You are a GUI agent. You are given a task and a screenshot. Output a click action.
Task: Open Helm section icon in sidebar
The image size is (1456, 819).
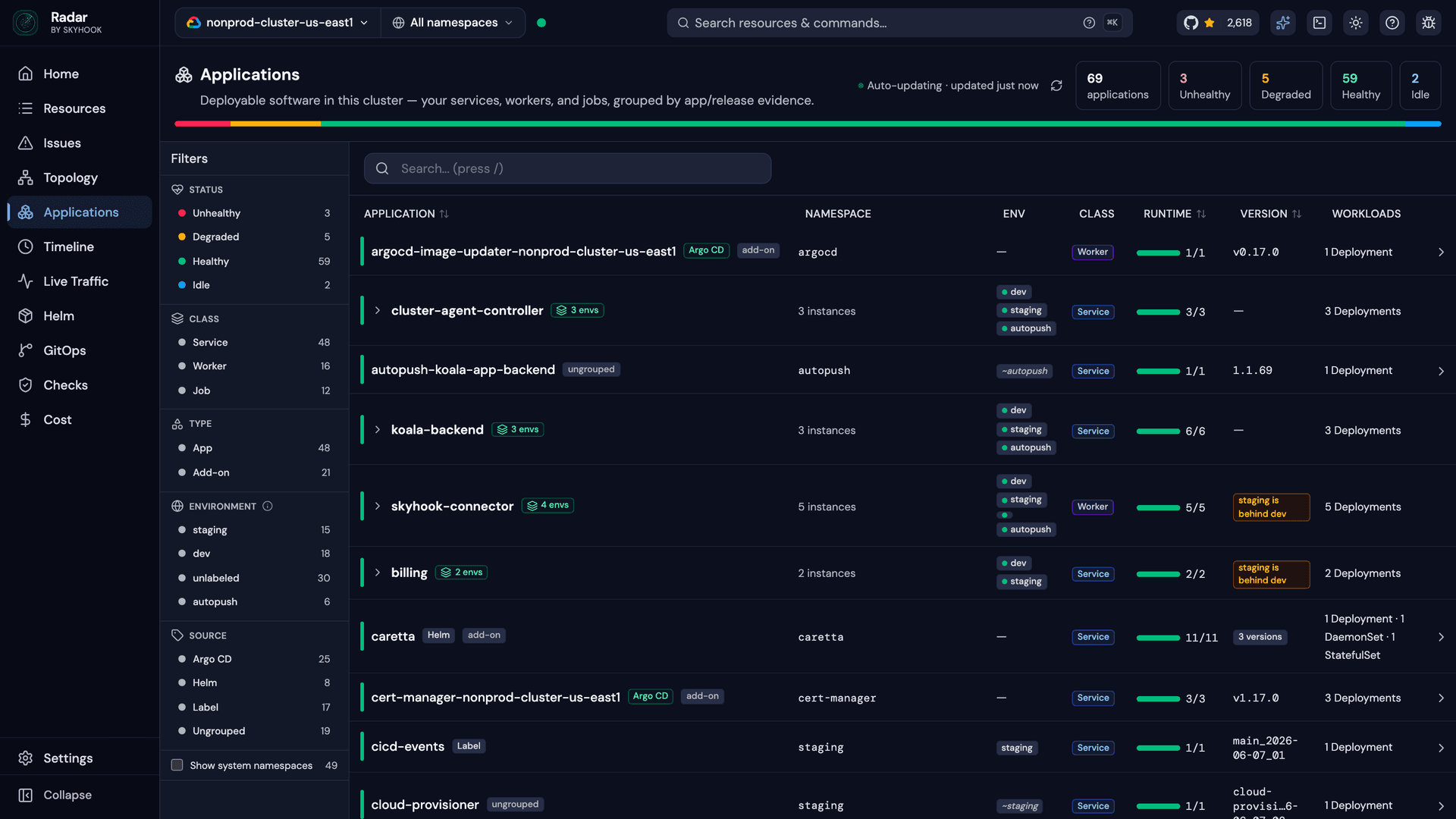[26, 315]
